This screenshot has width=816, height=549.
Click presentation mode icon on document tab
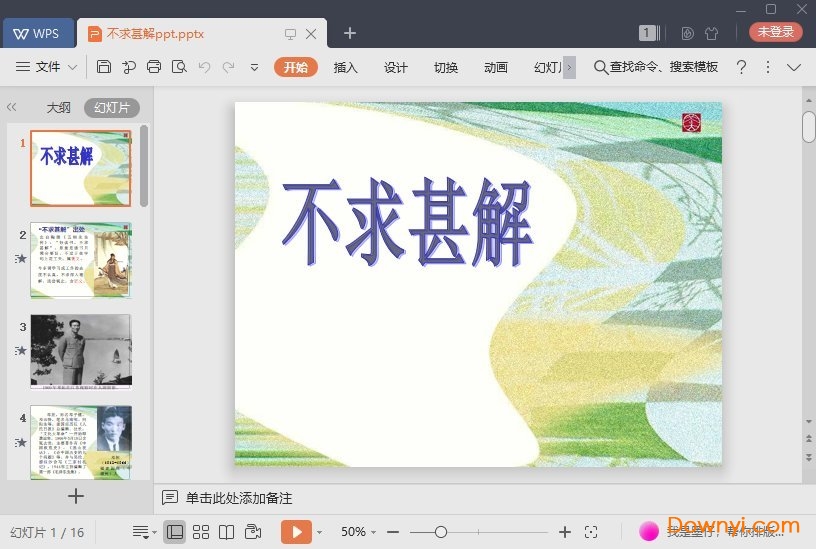coord(290,34)
